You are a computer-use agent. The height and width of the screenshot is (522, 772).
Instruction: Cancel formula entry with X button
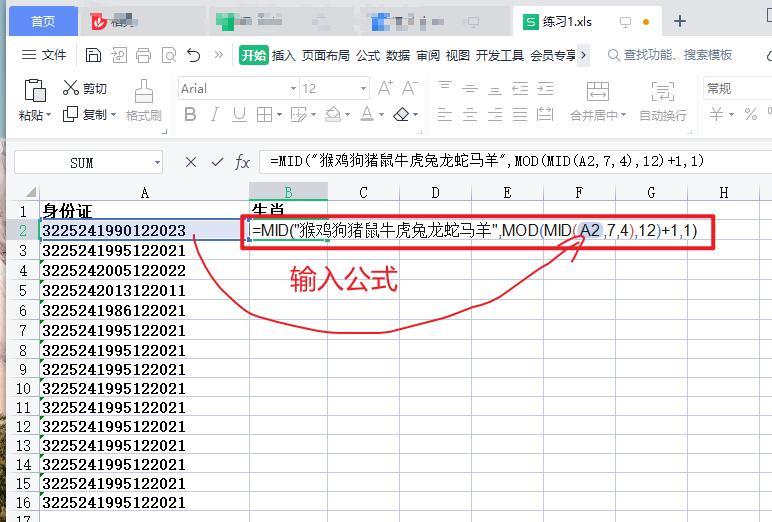191,162
